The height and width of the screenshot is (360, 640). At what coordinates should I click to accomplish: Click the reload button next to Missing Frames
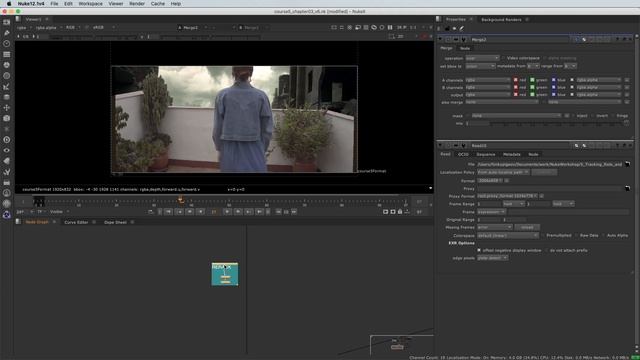coord(527,227)
